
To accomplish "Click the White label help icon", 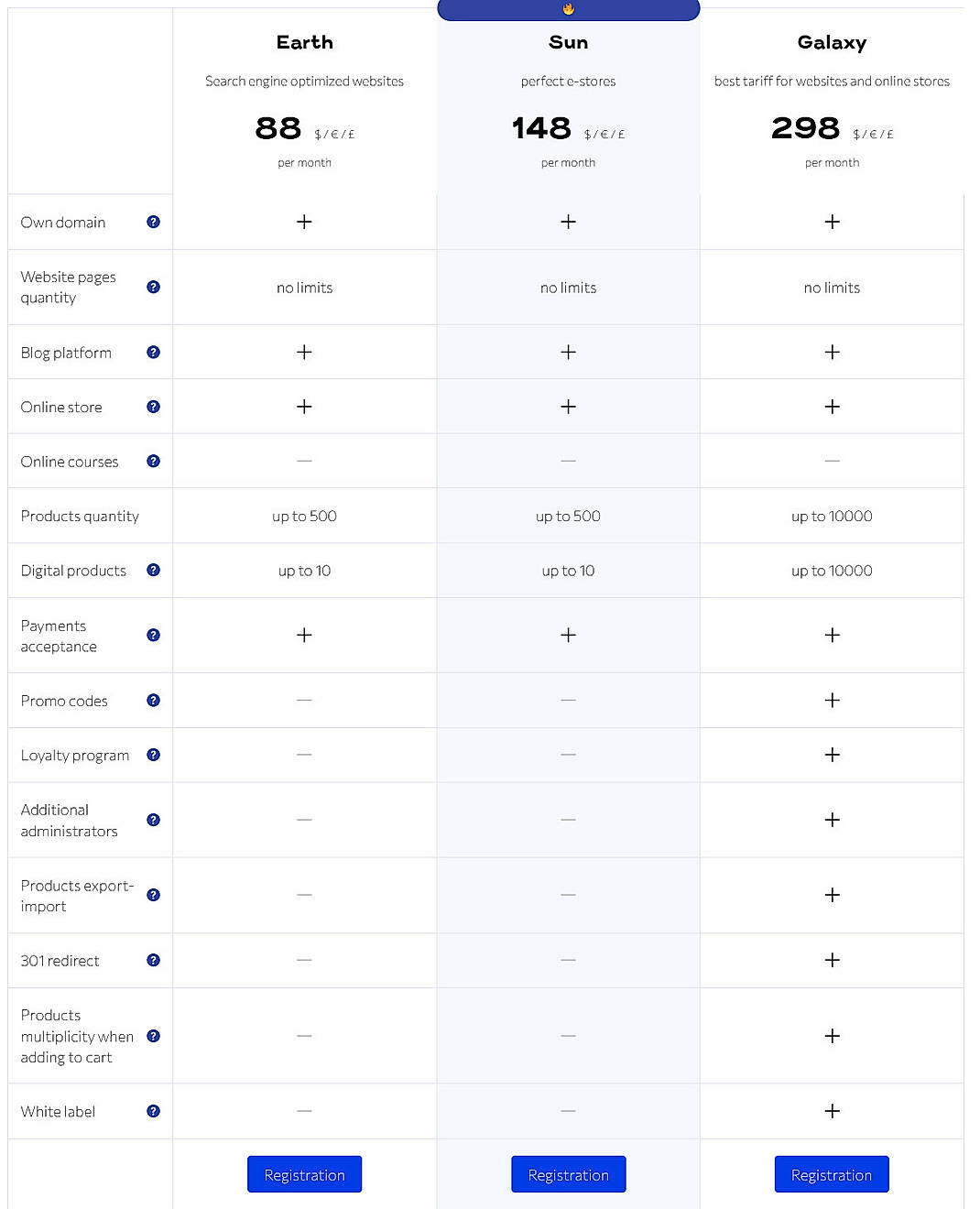I will click(x=153, y=1111).
